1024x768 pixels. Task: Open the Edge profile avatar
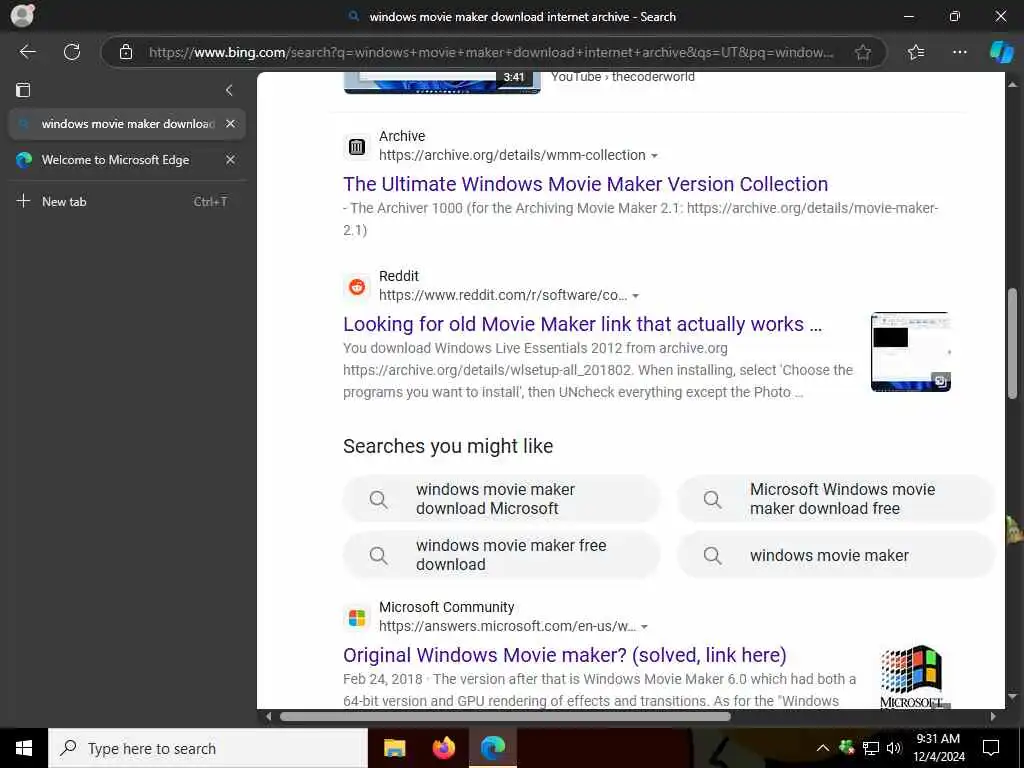tap(22, 15)
